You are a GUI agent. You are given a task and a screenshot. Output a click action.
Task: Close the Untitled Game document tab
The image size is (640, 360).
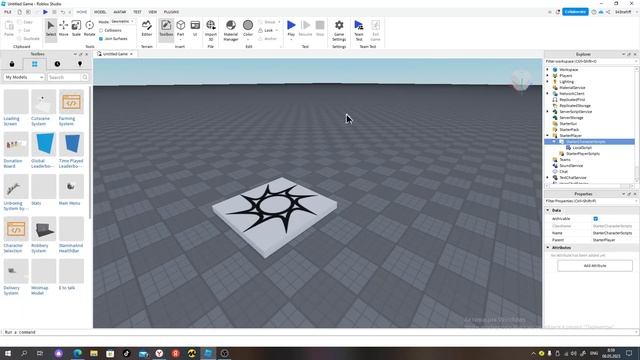click(131, 54)
